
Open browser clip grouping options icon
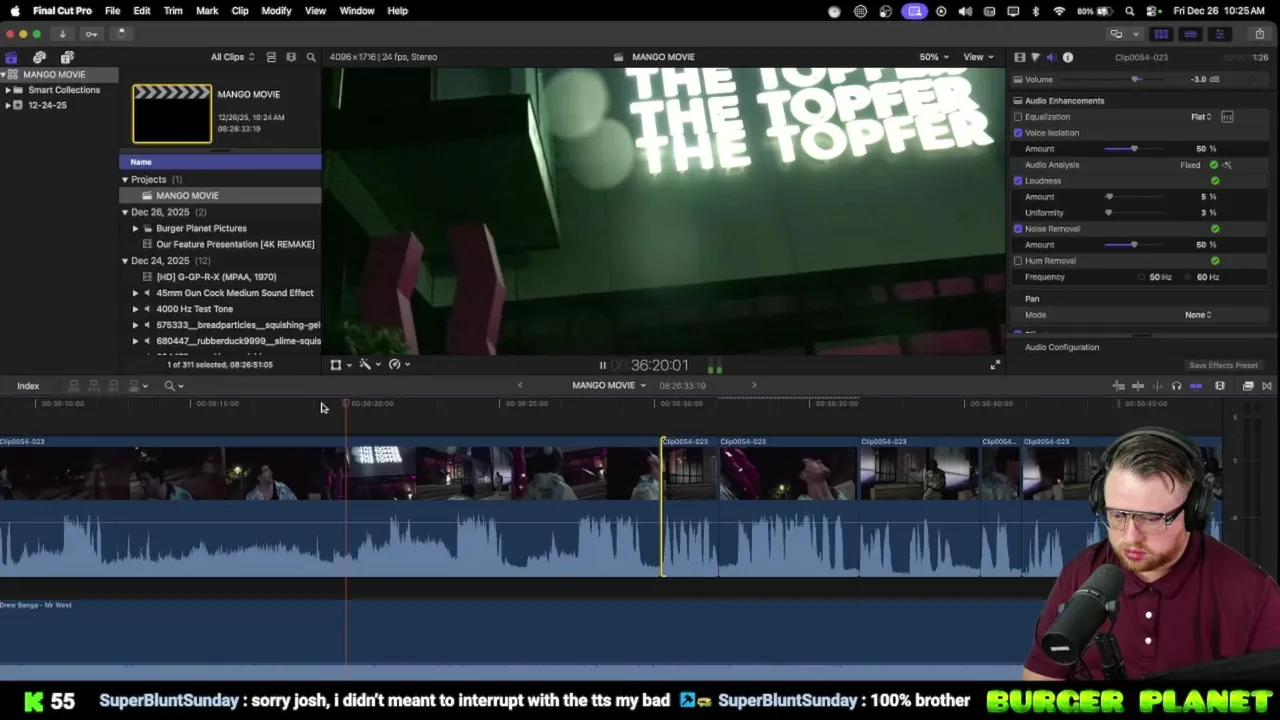[291, 57]
